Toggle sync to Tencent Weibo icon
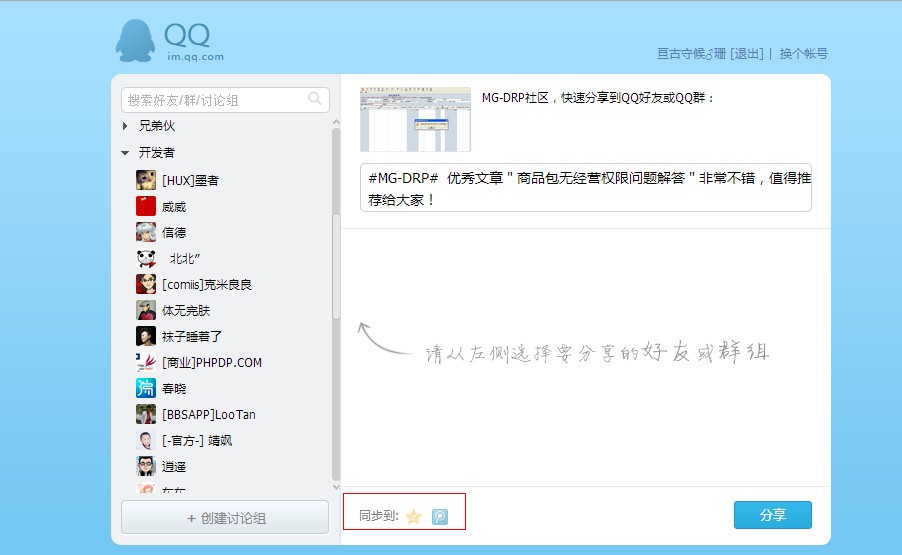This screenshot has width=902, height=555. click(440, 516)
